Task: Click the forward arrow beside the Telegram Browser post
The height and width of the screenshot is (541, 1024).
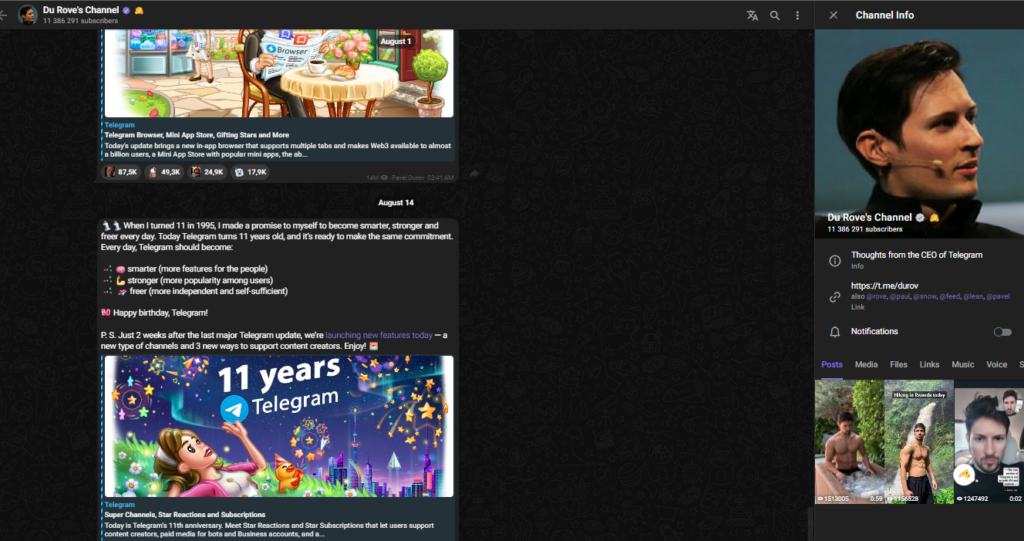Action: coord(474,173)
